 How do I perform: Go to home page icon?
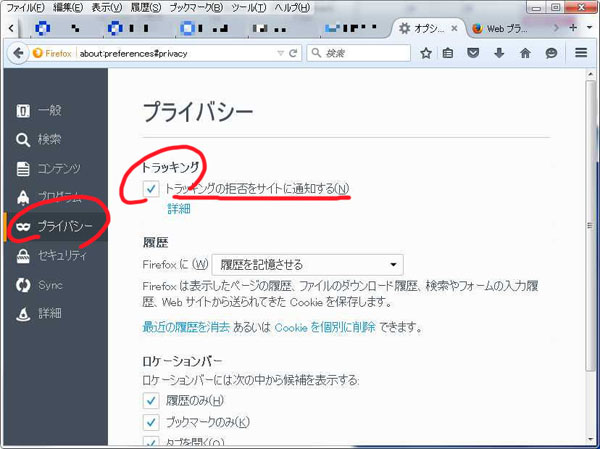coord(525,53)
